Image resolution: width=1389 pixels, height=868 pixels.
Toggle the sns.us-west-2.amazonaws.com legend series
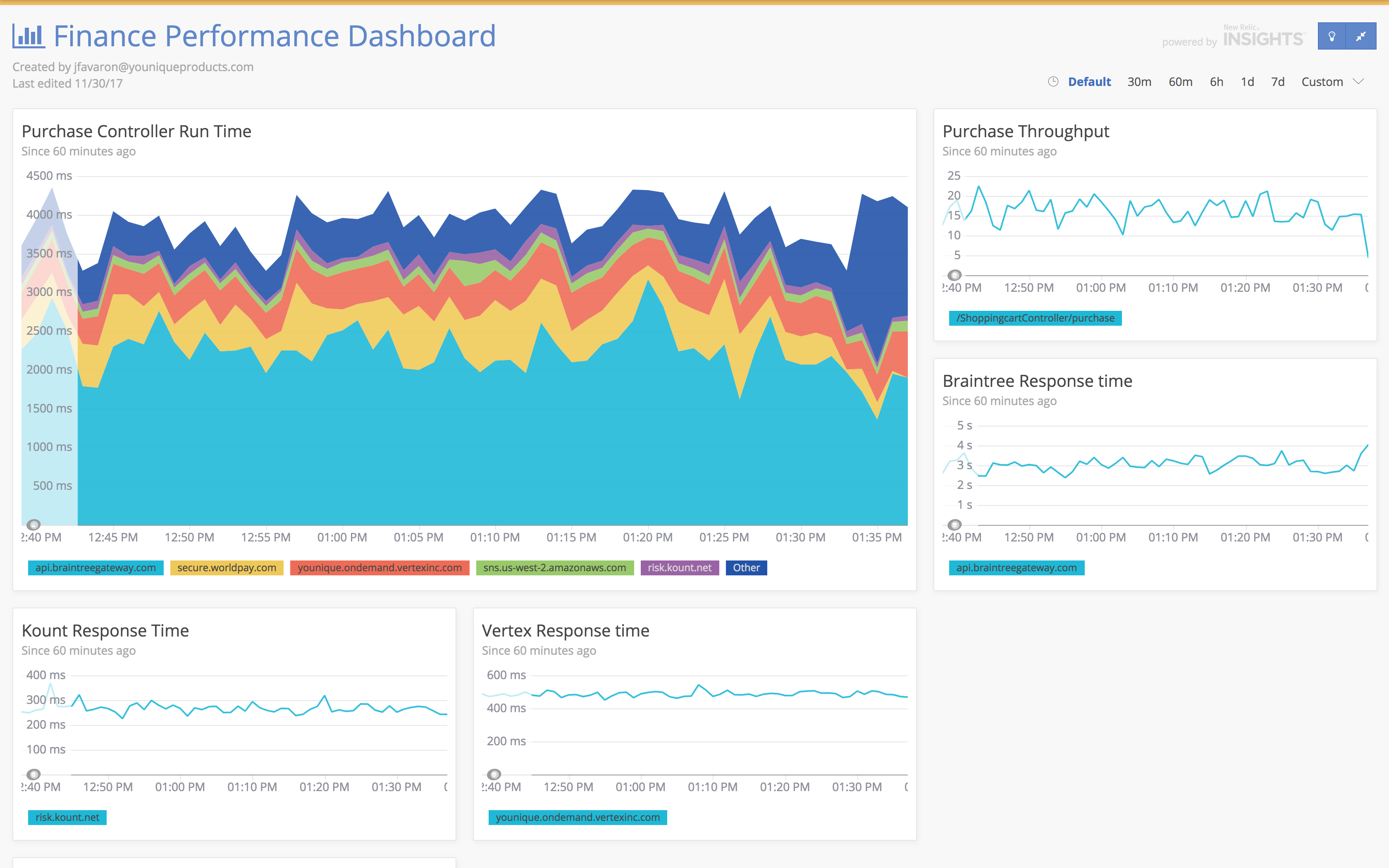click(x=554, y=568)
